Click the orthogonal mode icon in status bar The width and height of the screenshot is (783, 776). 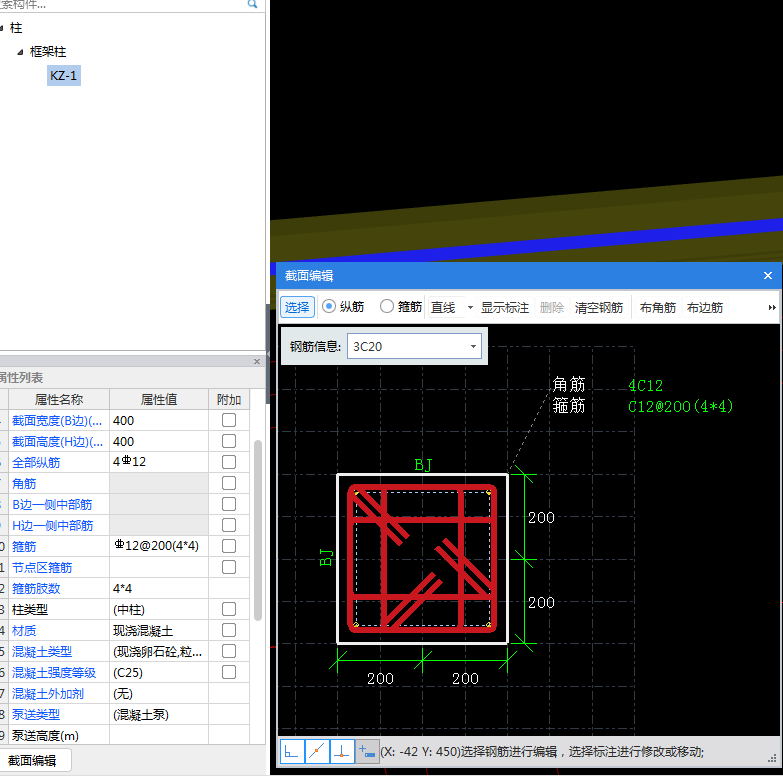(x=292, y=752)
